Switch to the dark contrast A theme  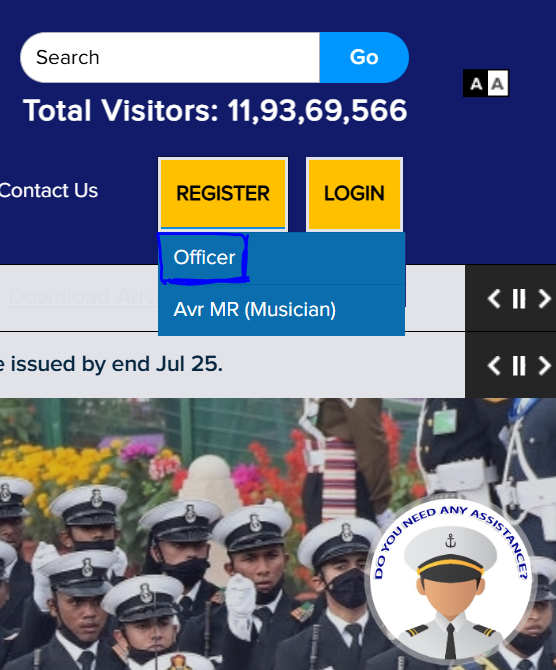(475, 83)
